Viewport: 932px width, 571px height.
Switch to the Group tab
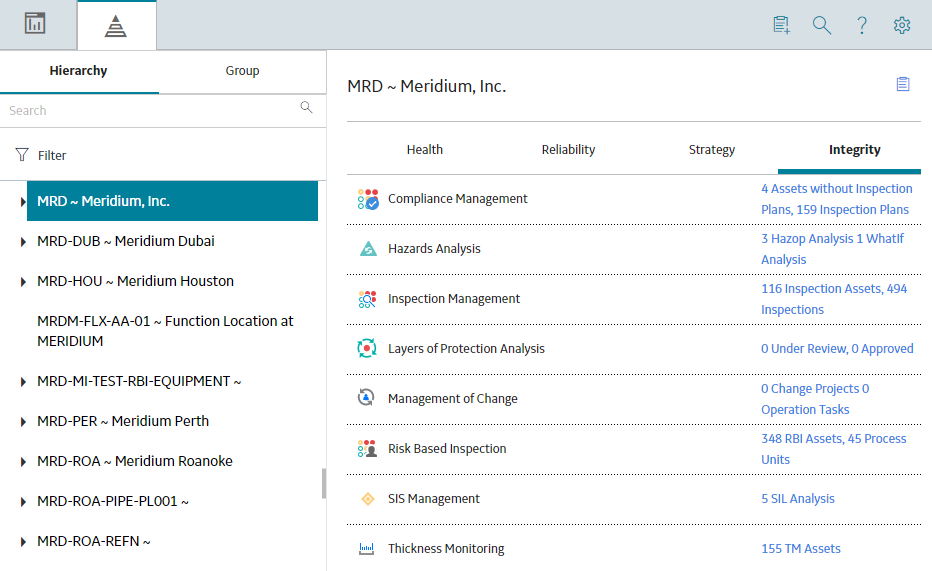(x=242, y=71)
